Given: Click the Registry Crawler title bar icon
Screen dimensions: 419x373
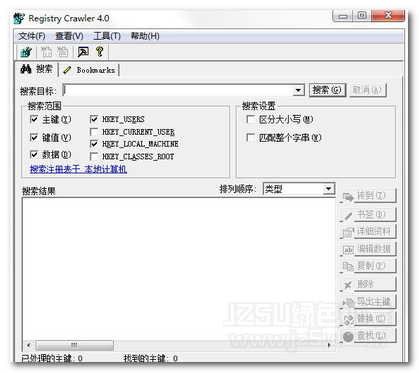Looking at the screenshot, I should coord(19,18).
